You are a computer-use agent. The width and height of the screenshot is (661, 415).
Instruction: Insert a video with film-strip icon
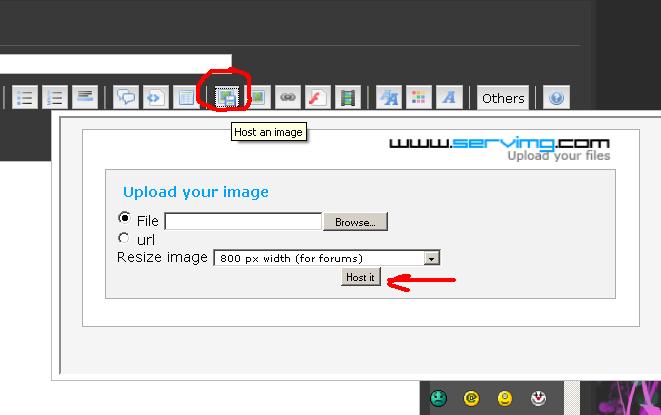[348, 97]
